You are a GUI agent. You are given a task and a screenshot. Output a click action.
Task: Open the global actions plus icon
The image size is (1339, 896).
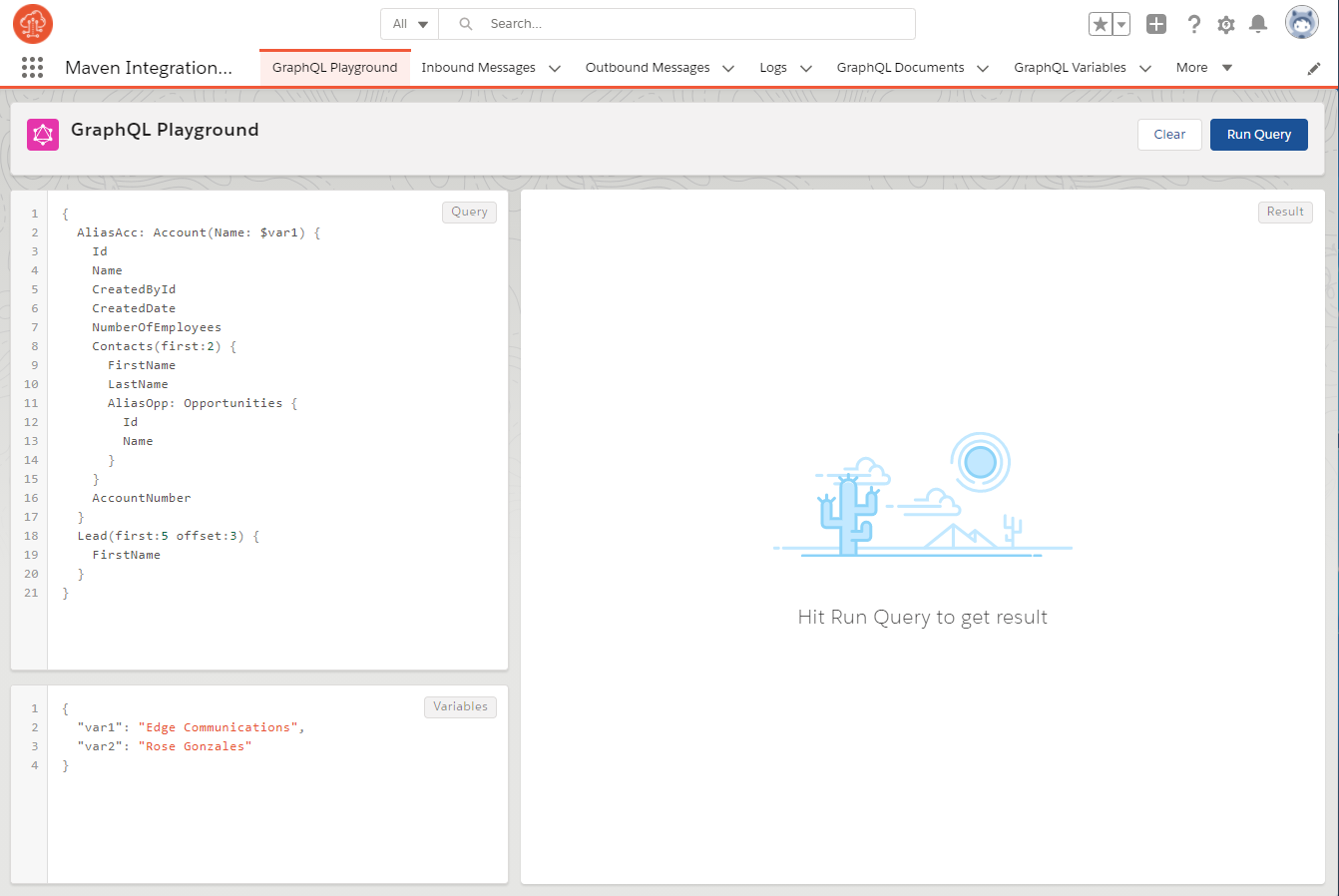click(x=1155, y=23)
